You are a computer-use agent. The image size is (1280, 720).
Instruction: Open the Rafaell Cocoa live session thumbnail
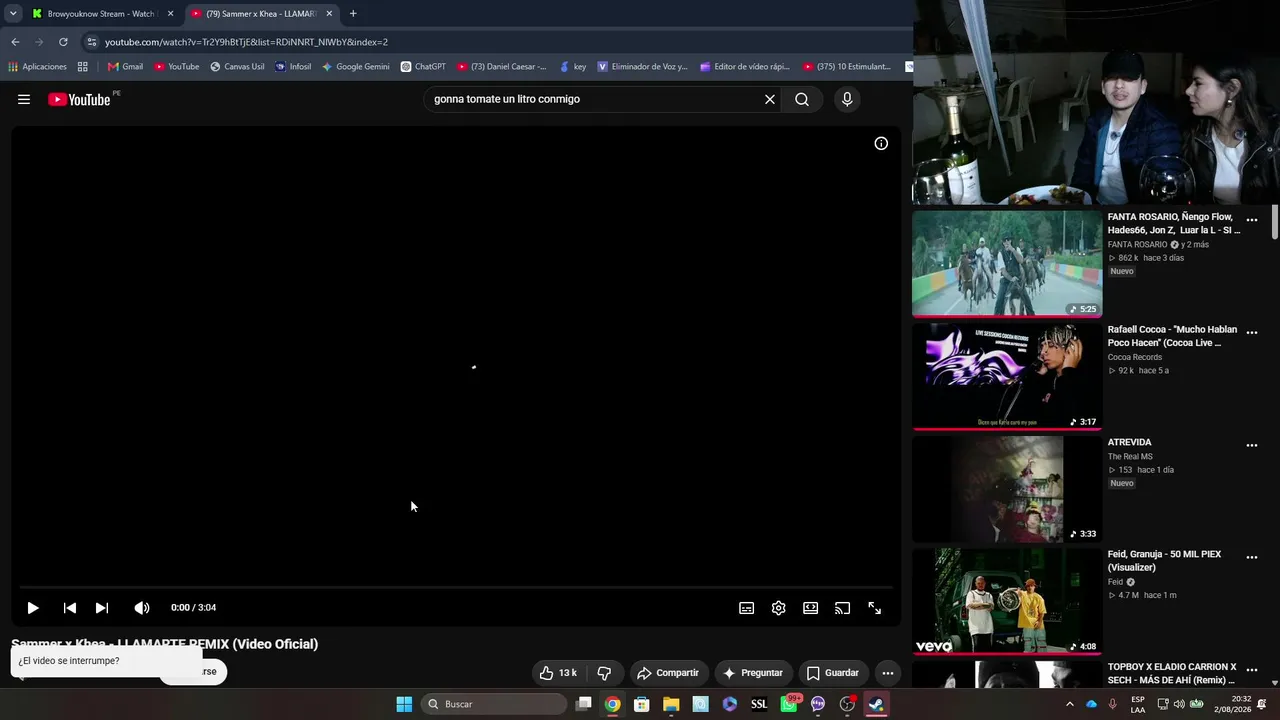pos(1007,376)
